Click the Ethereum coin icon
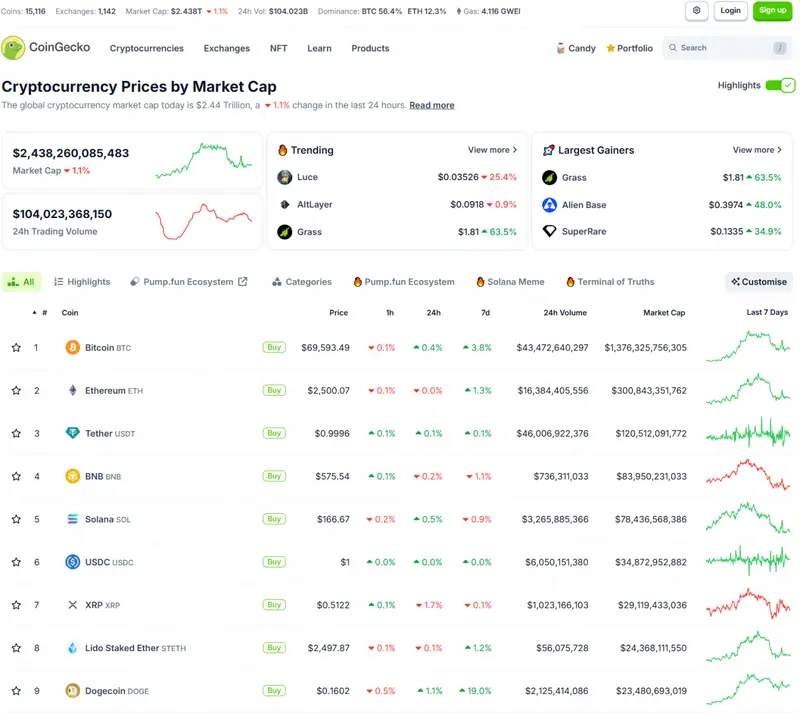Screen dimensions: 800x713 point(72,390)
